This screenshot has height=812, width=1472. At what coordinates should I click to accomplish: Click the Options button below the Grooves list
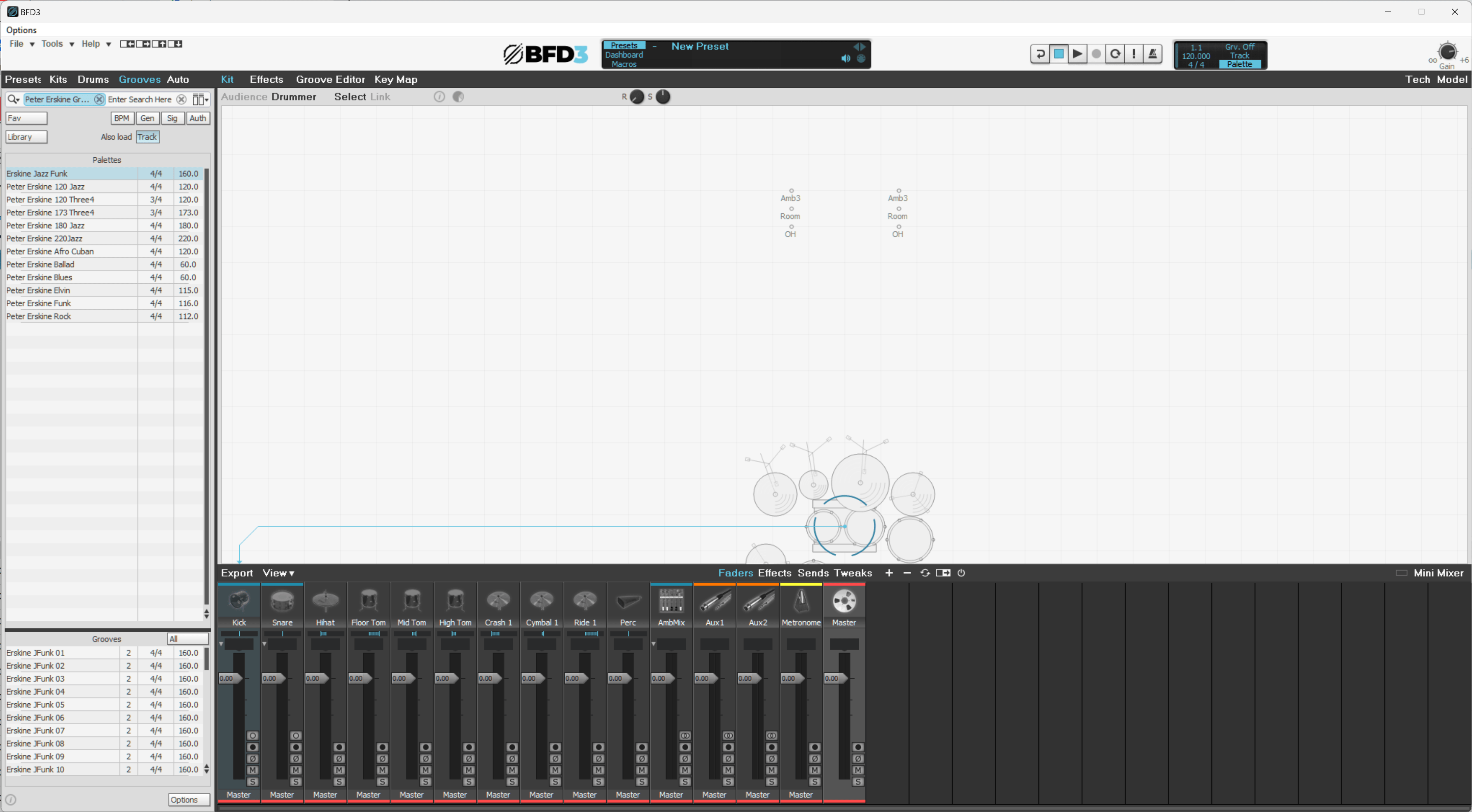coord(189,799)
